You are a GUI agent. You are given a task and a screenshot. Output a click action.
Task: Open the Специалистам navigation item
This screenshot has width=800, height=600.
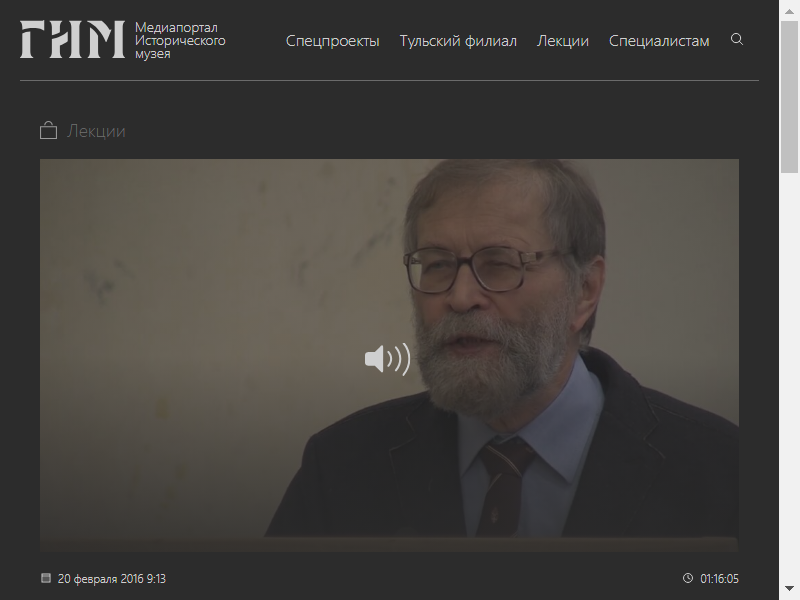tap(659, 41)
